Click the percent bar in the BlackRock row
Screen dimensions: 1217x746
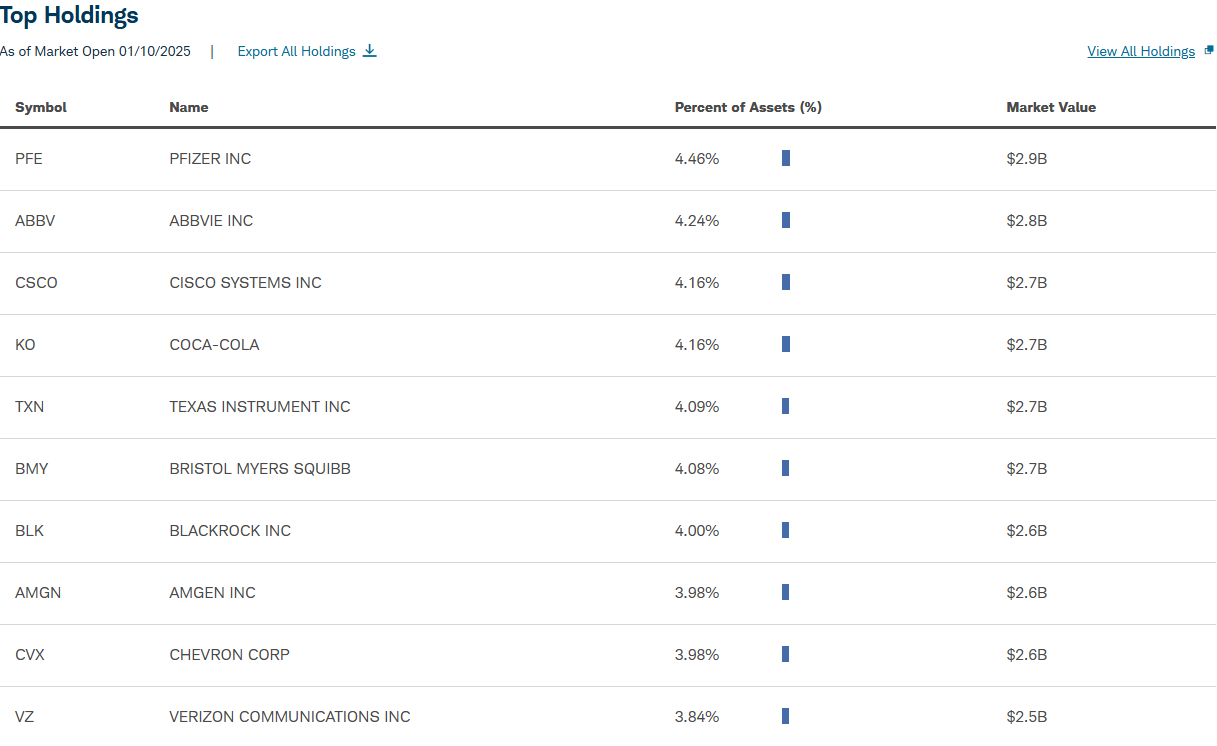pyautogui.click(x=786, y=530)
